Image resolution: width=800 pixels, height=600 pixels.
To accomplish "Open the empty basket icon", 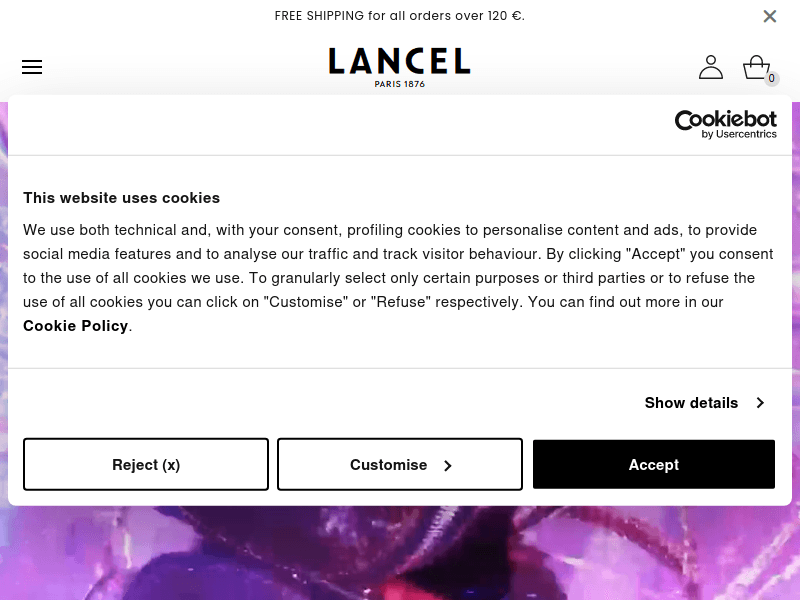I will (x=757, y=66).
